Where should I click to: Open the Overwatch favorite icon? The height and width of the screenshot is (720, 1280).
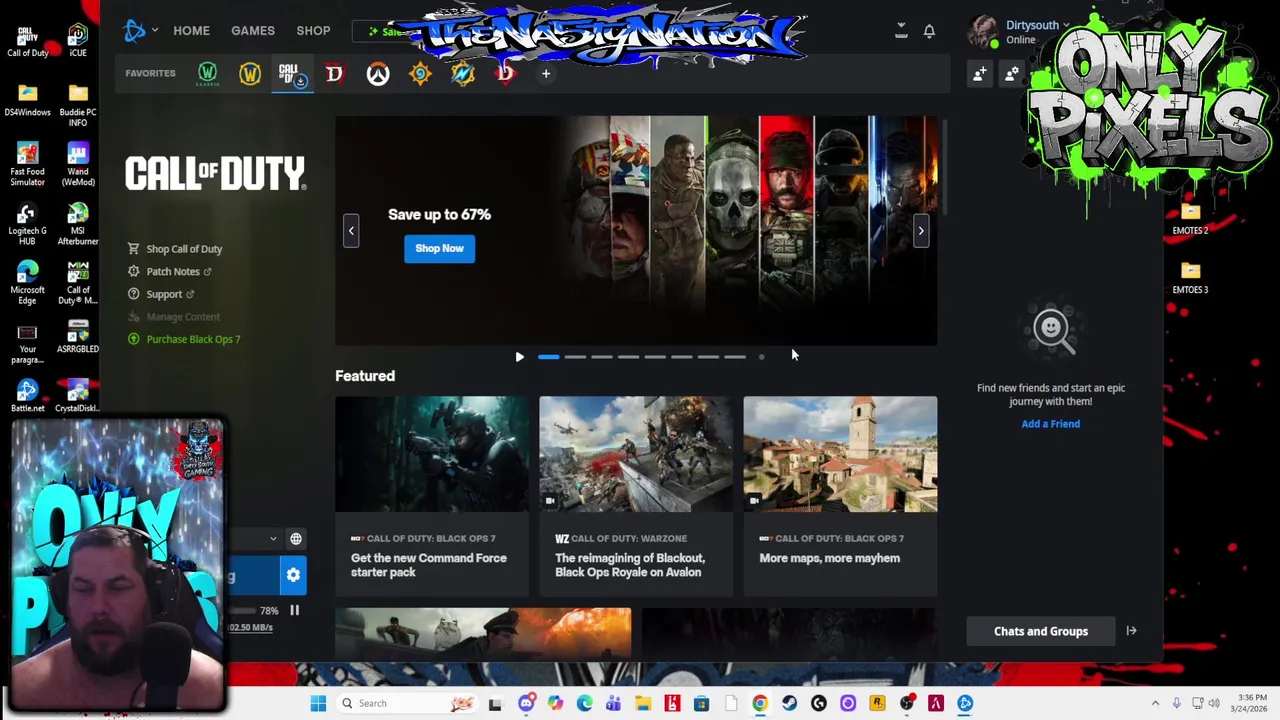[377, 73]
